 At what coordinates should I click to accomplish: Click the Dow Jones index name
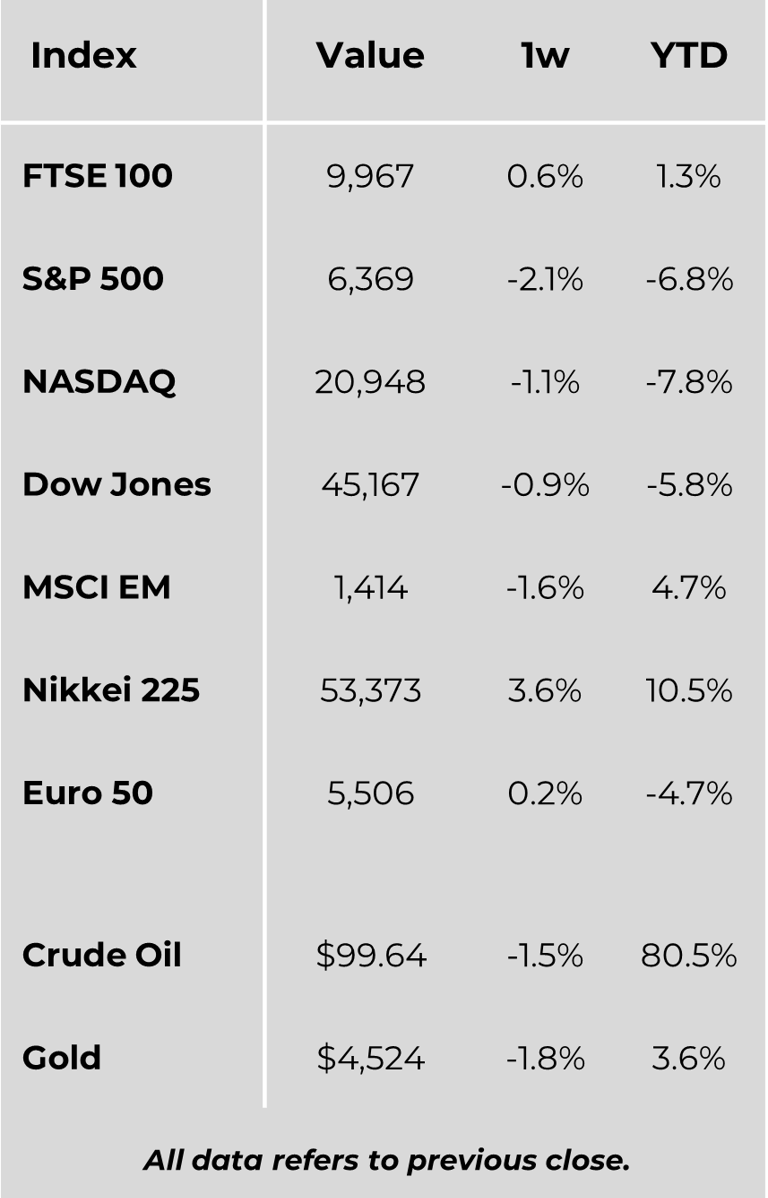point(116,484)
